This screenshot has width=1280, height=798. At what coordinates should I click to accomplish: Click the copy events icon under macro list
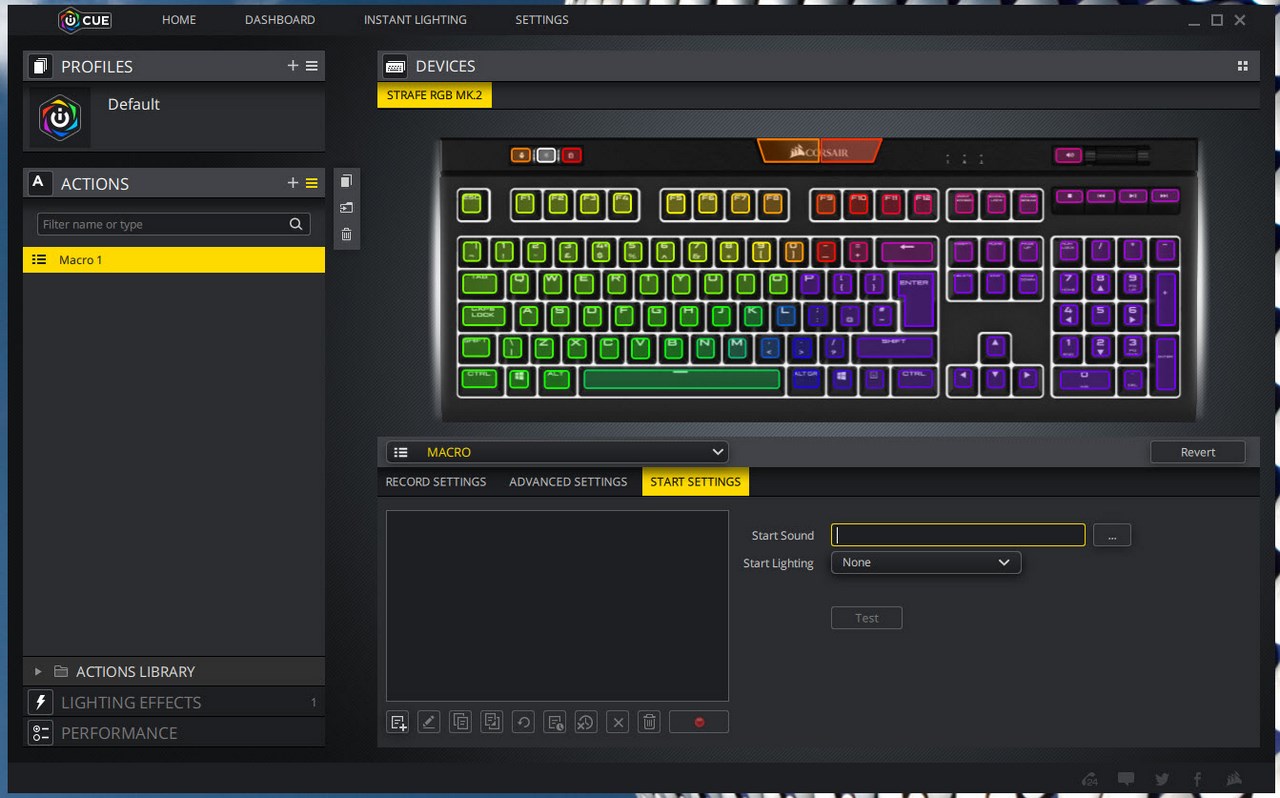[x=460, y=722]
